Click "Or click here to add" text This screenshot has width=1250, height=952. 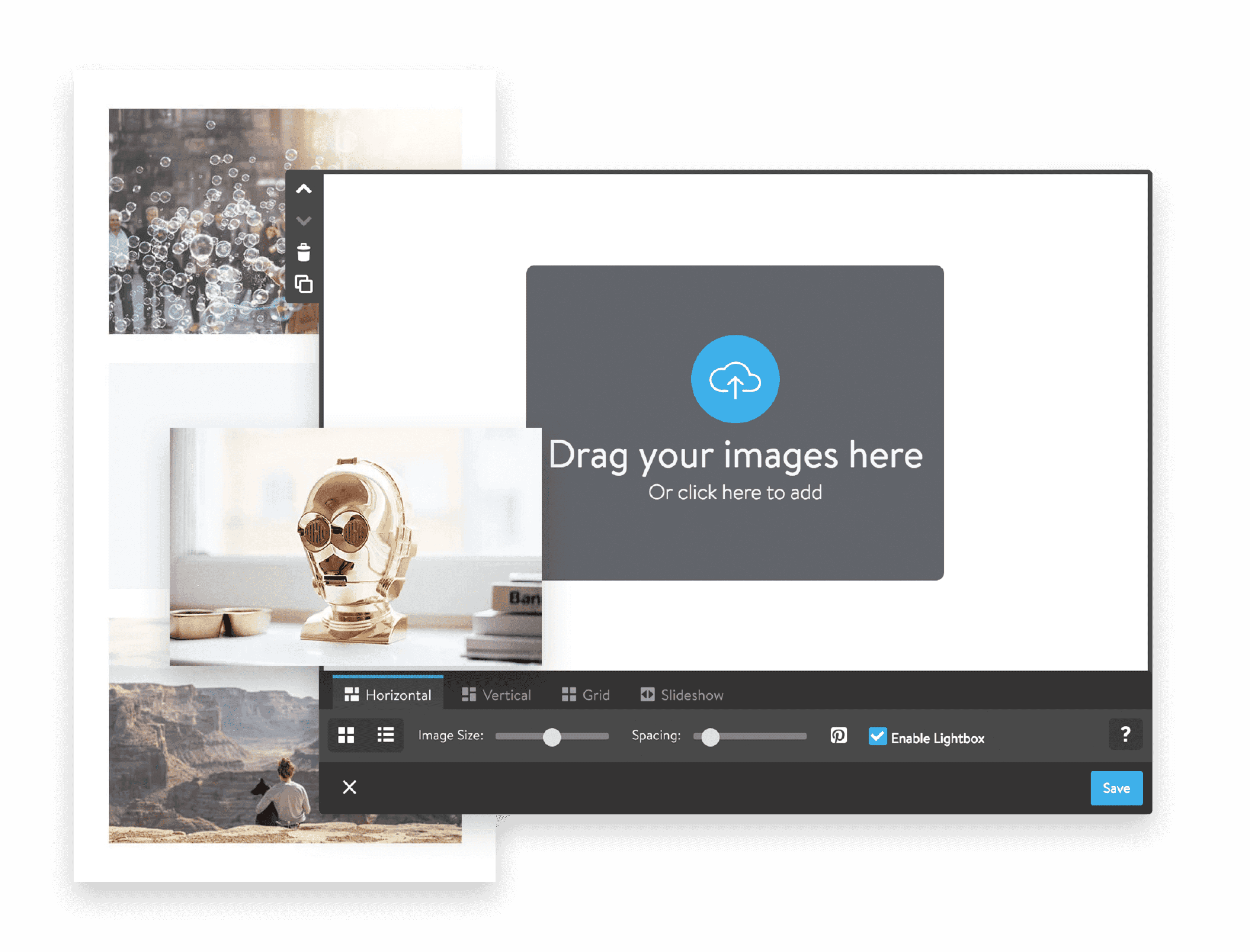coord(735,492)
